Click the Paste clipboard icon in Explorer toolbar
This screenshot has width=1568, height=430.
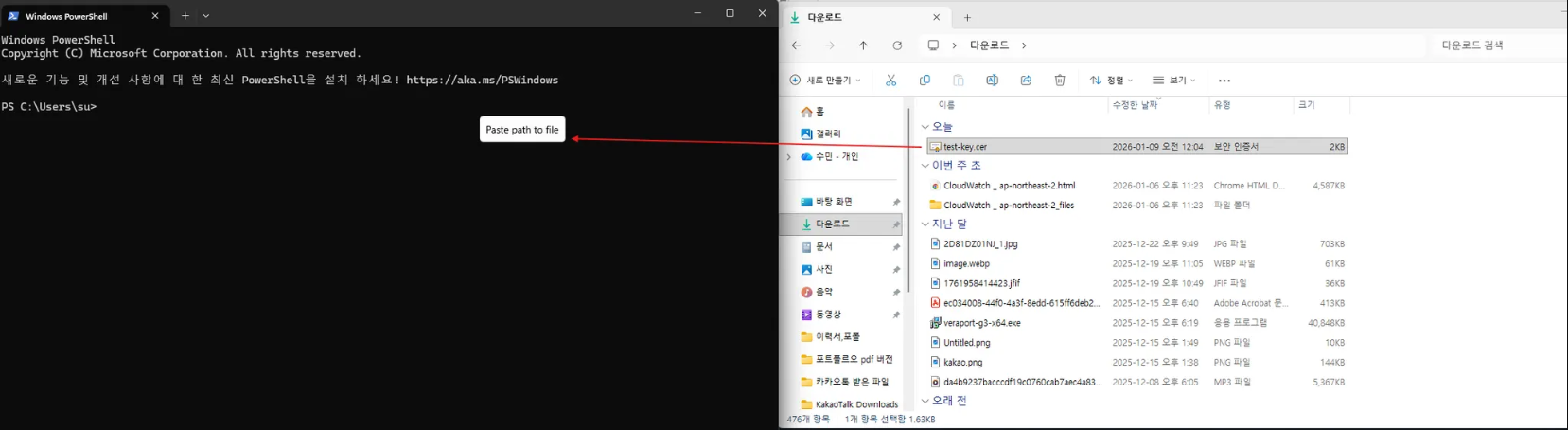click(959, 81)
